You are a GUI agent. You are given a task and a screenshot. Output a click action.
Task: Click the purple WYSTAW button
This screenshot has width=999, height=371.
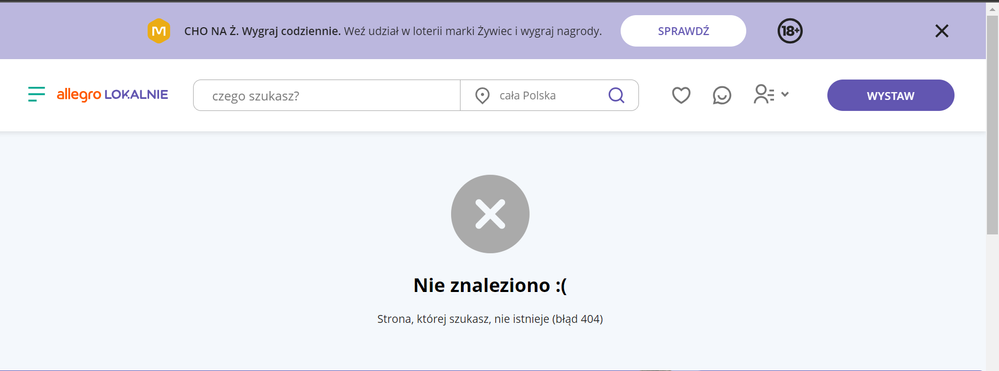[891, 96]
